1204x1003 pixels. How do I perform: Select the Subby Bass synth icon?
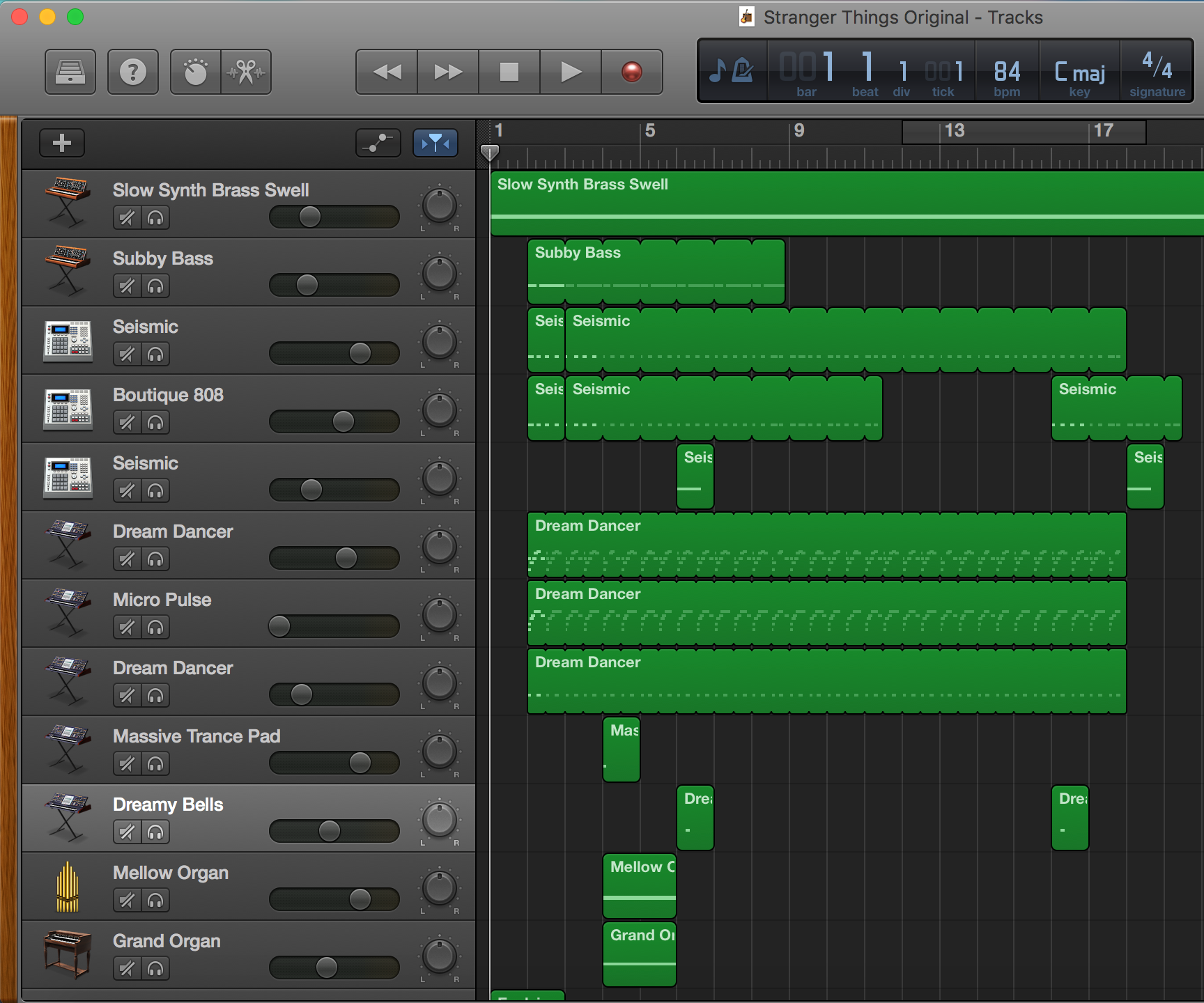pos(67,270)
